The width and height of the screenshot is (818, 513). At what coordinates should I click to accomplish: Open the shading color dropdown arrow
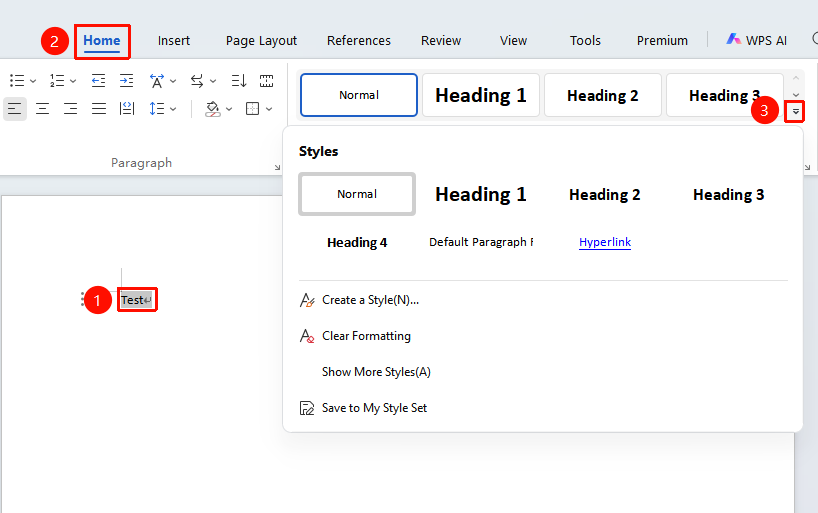(228, 109)
